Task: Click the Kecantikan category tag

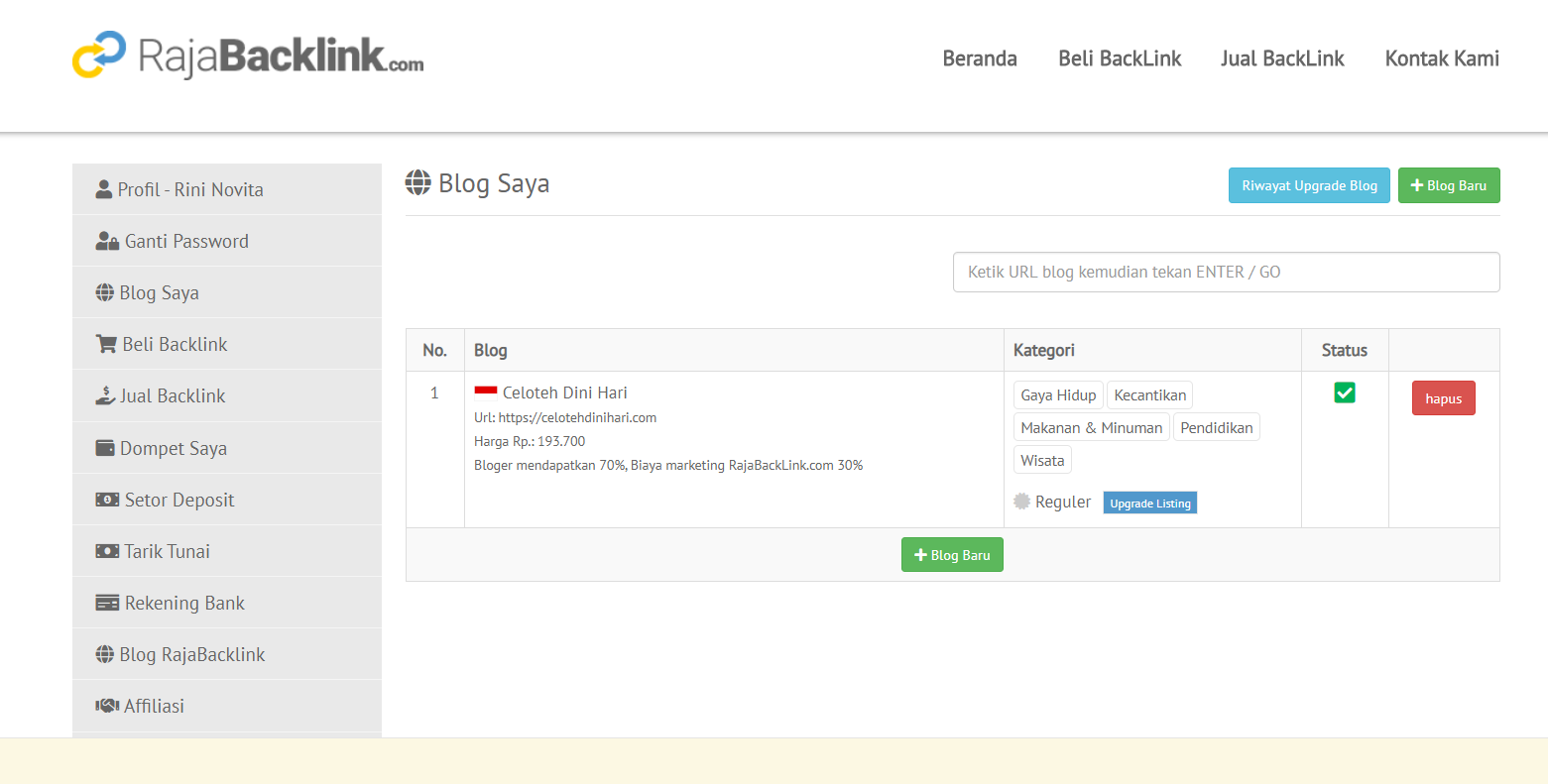Action: 1149,394
